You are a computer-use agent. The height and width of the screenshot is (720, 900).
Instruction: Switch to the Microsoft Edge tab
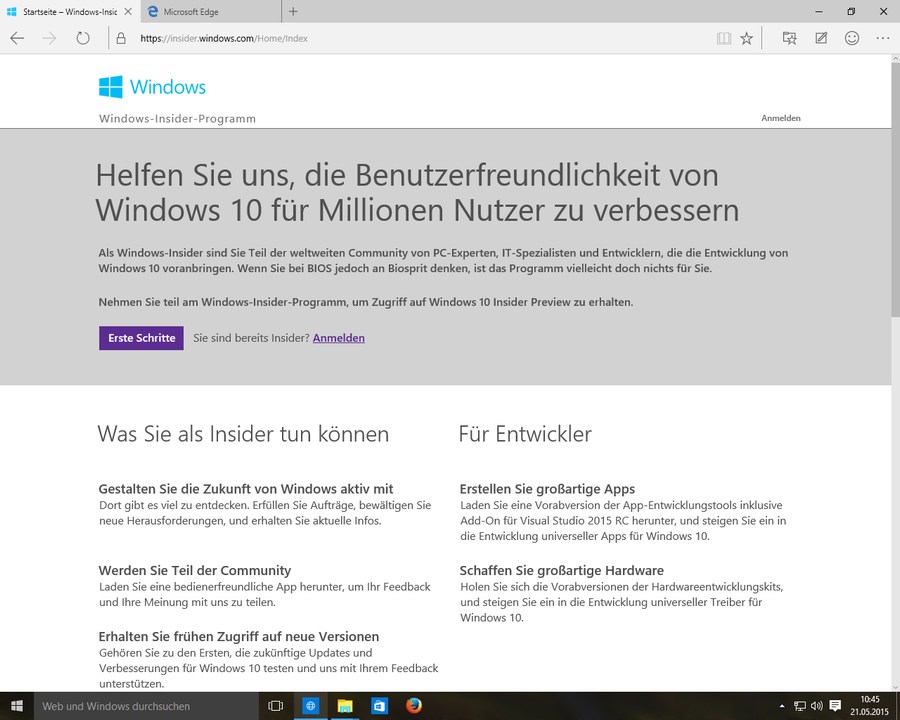point(211,11)
